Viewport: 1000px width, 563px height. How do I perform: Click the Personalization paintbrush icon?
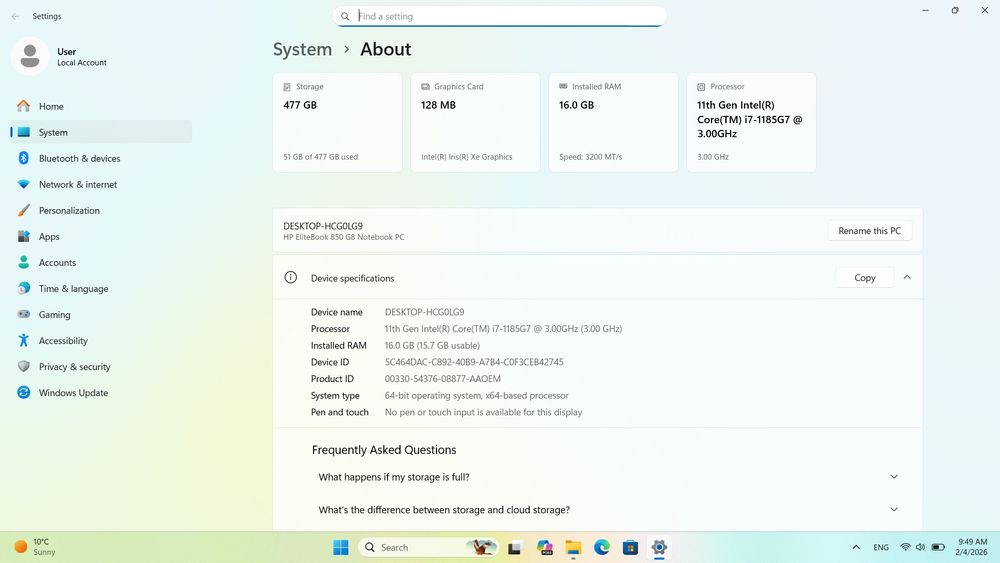24,210
